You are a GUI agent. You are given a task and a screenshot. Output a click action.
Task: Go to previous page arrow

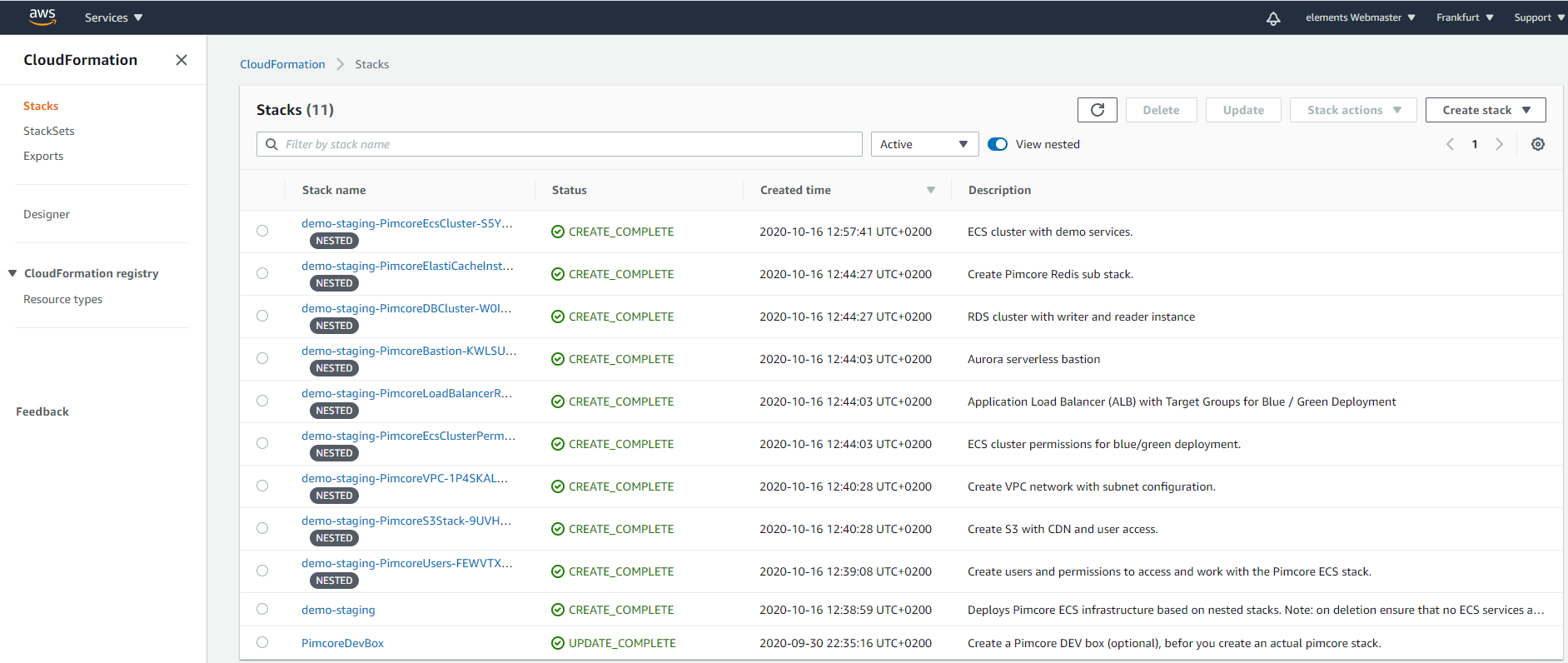pyautogui.click(x=1450, y=144)
